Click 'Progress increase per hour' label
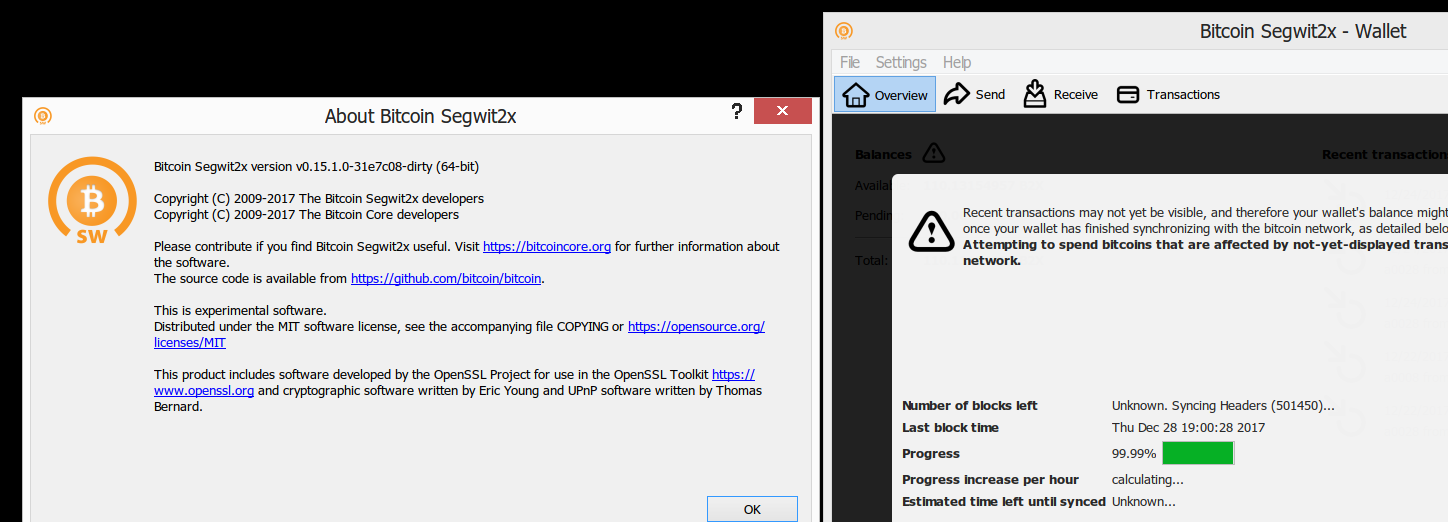1448x522 pixels. (990, 480)
